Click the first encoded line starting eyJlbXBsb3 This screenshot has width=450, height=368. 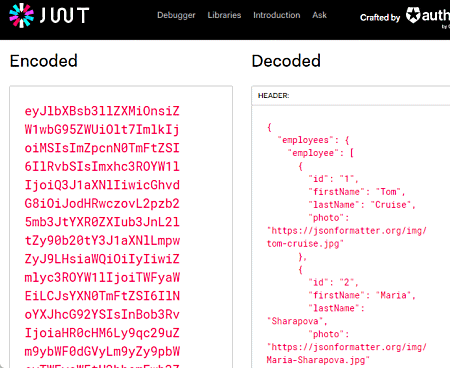tap(102, 111)
